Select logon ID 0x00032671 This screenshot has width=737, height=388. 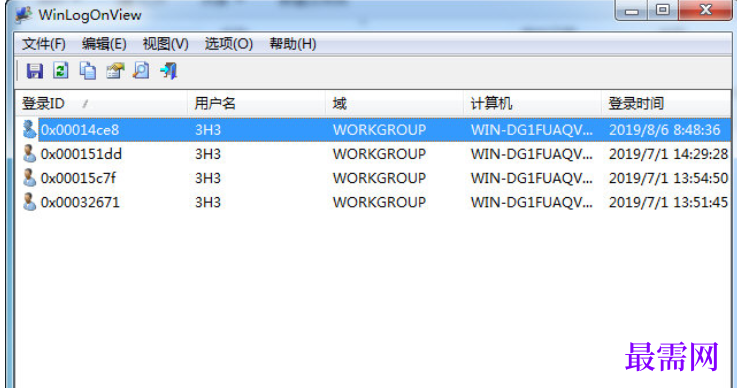(x=80, y=202)
